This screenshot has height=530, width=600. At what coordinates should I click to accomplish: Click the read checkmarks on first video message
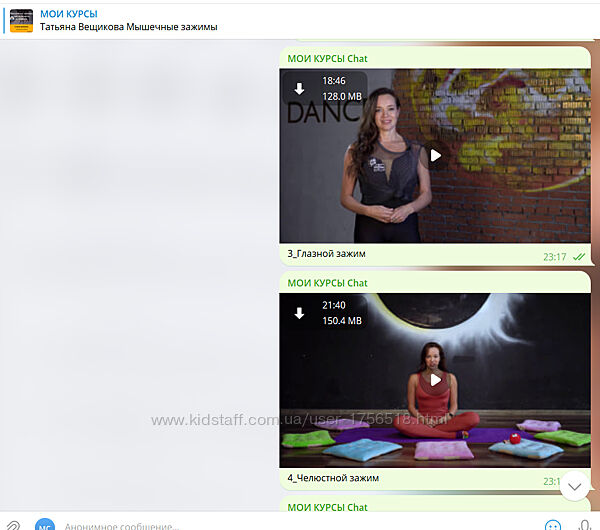[x=579, y=257]
